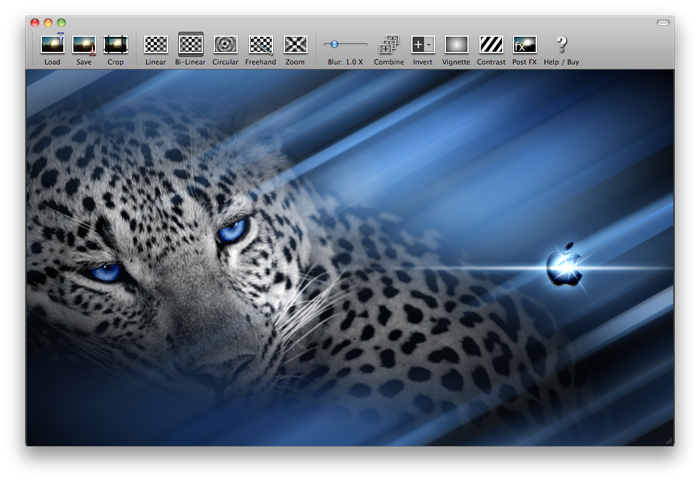700x481 pixels.
Task: Adjust the Blur amount slider
Action: pos(334,44)
